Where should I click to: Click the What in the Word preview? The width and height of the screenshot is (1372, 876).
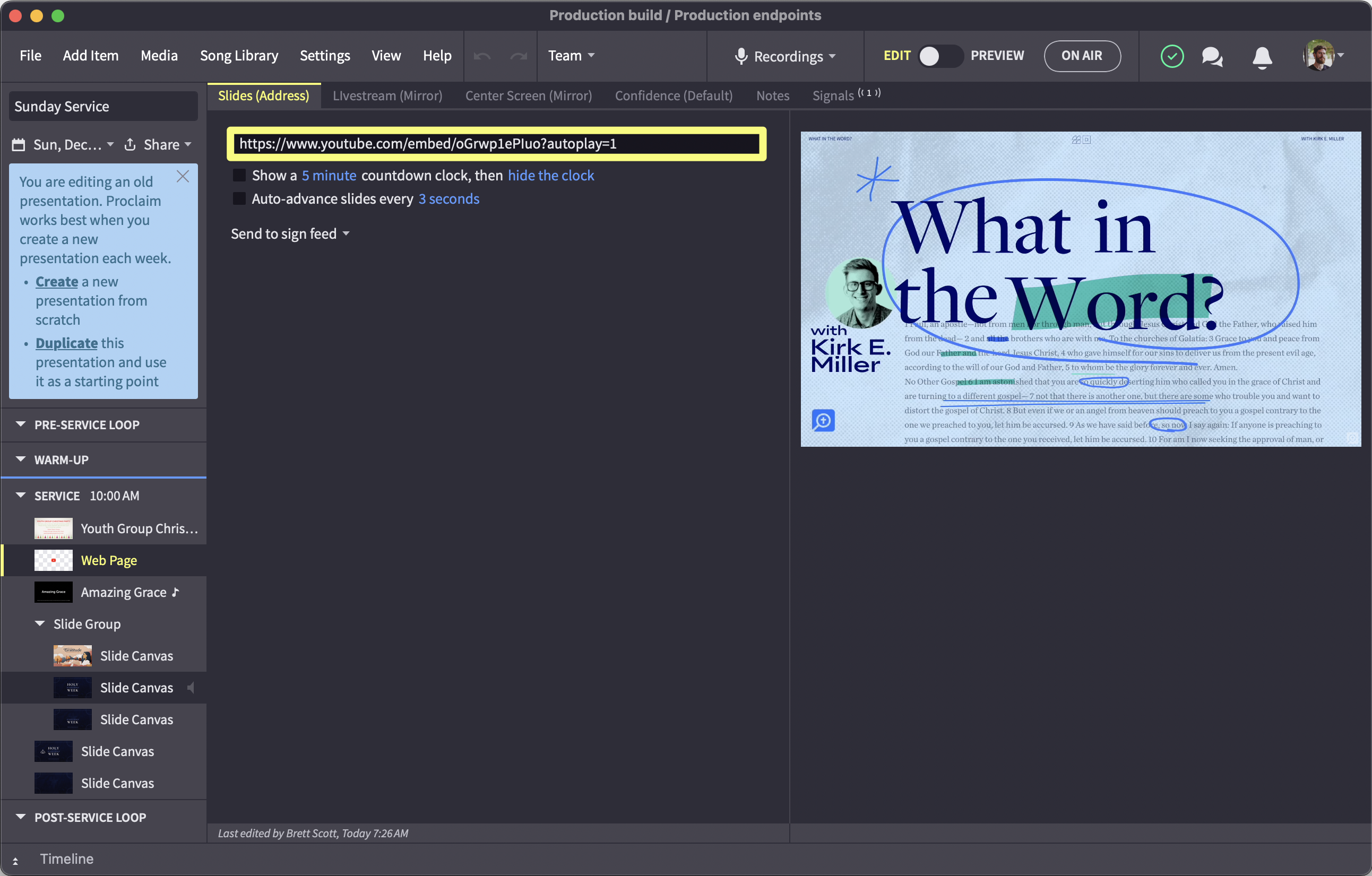(x=1080, y=289)
